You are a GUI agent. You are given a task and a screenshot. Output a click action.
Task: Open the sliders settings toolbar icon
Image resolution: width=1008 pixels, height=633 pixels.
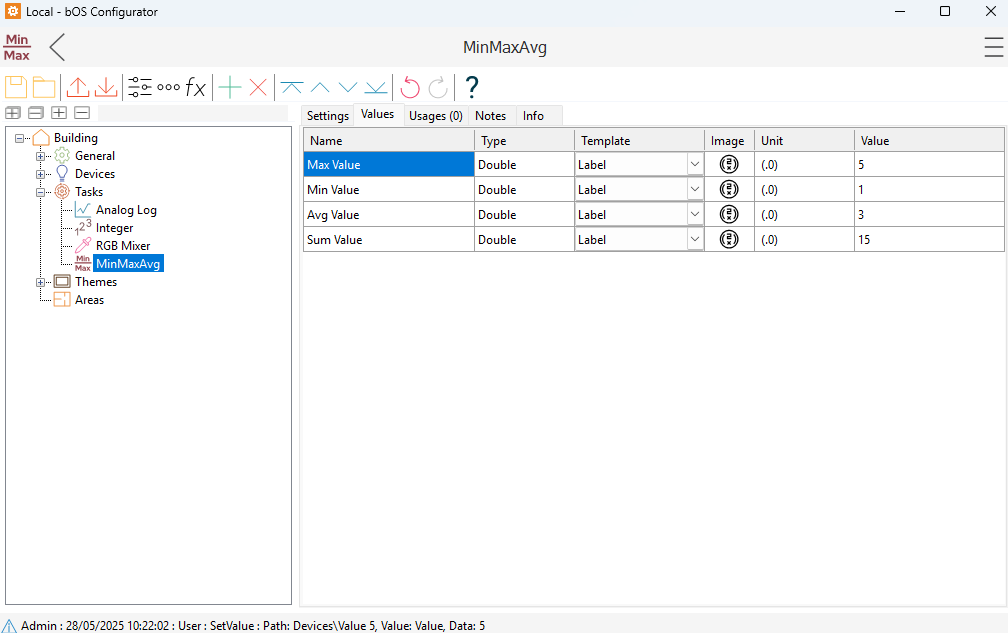click(140, 87)
